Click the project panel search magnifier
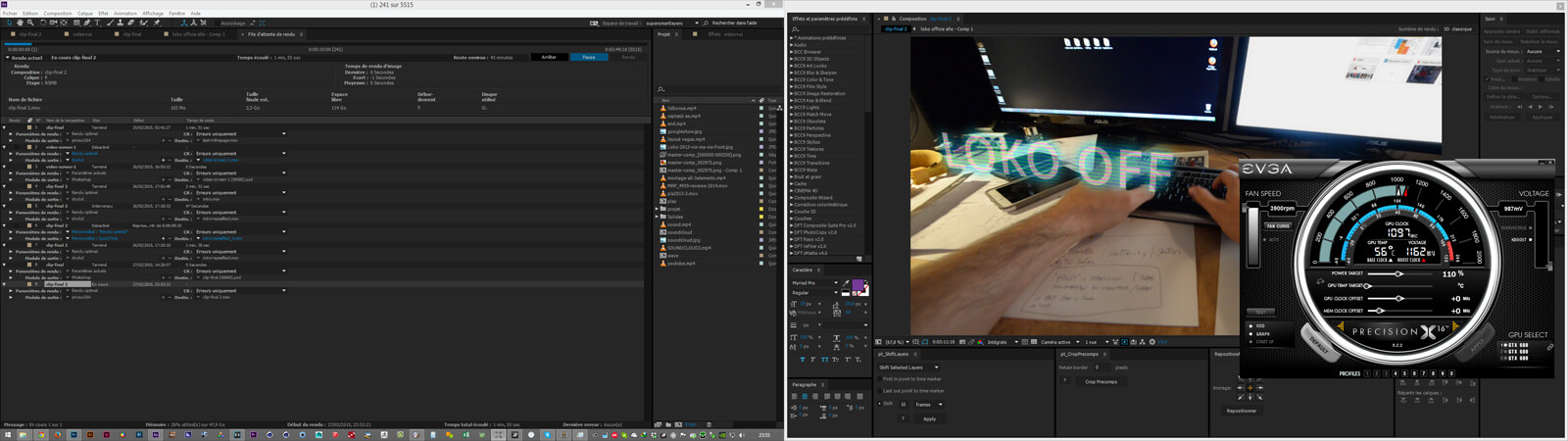Image resolution: width=1568 pixels, height=441 pixels. pyautogui.click(x=661, y=89)
